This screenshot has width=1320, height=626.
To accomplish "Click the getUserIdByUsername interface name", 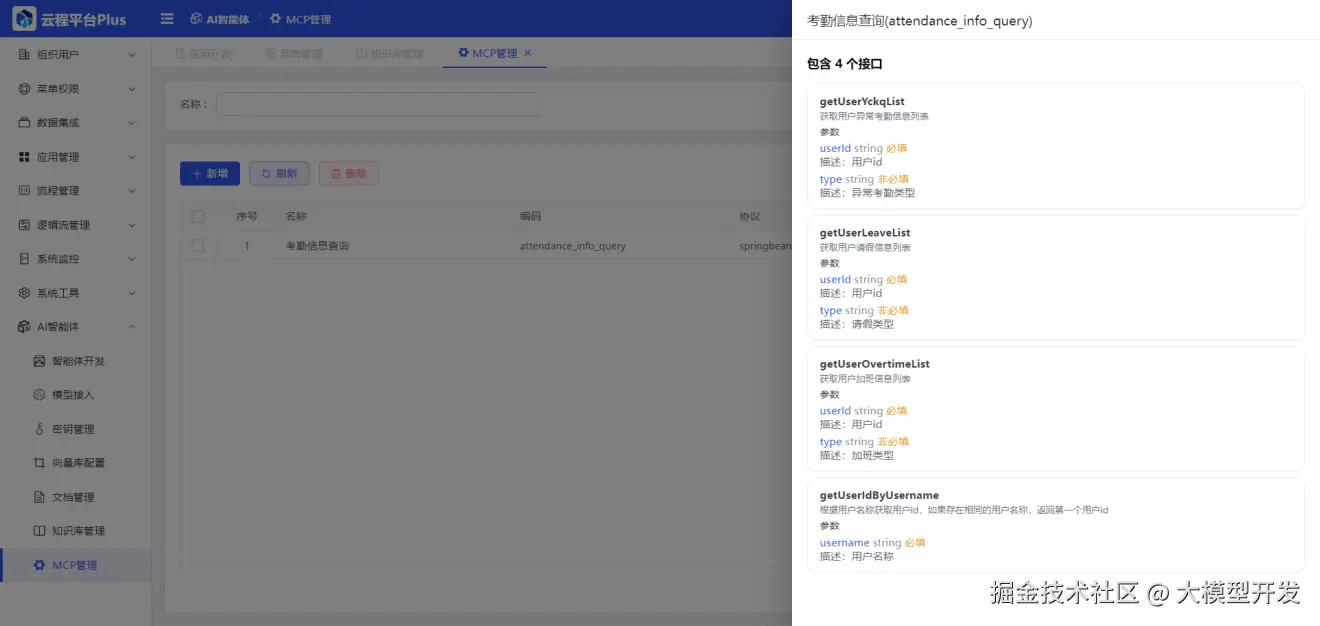I will tap(879, 495).
